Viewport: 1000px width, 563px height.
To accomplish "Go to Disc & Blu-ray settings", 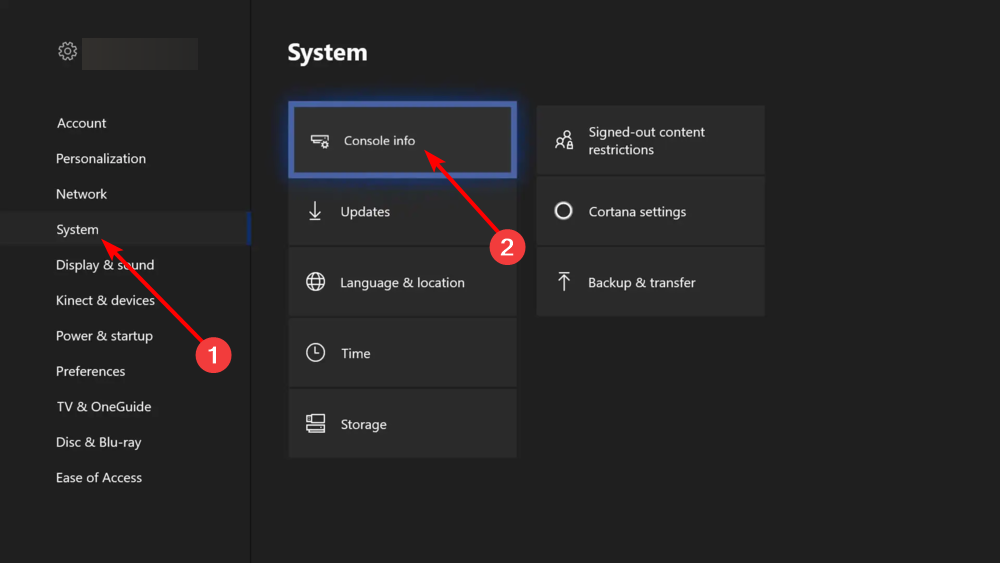I will coord(99,442).
